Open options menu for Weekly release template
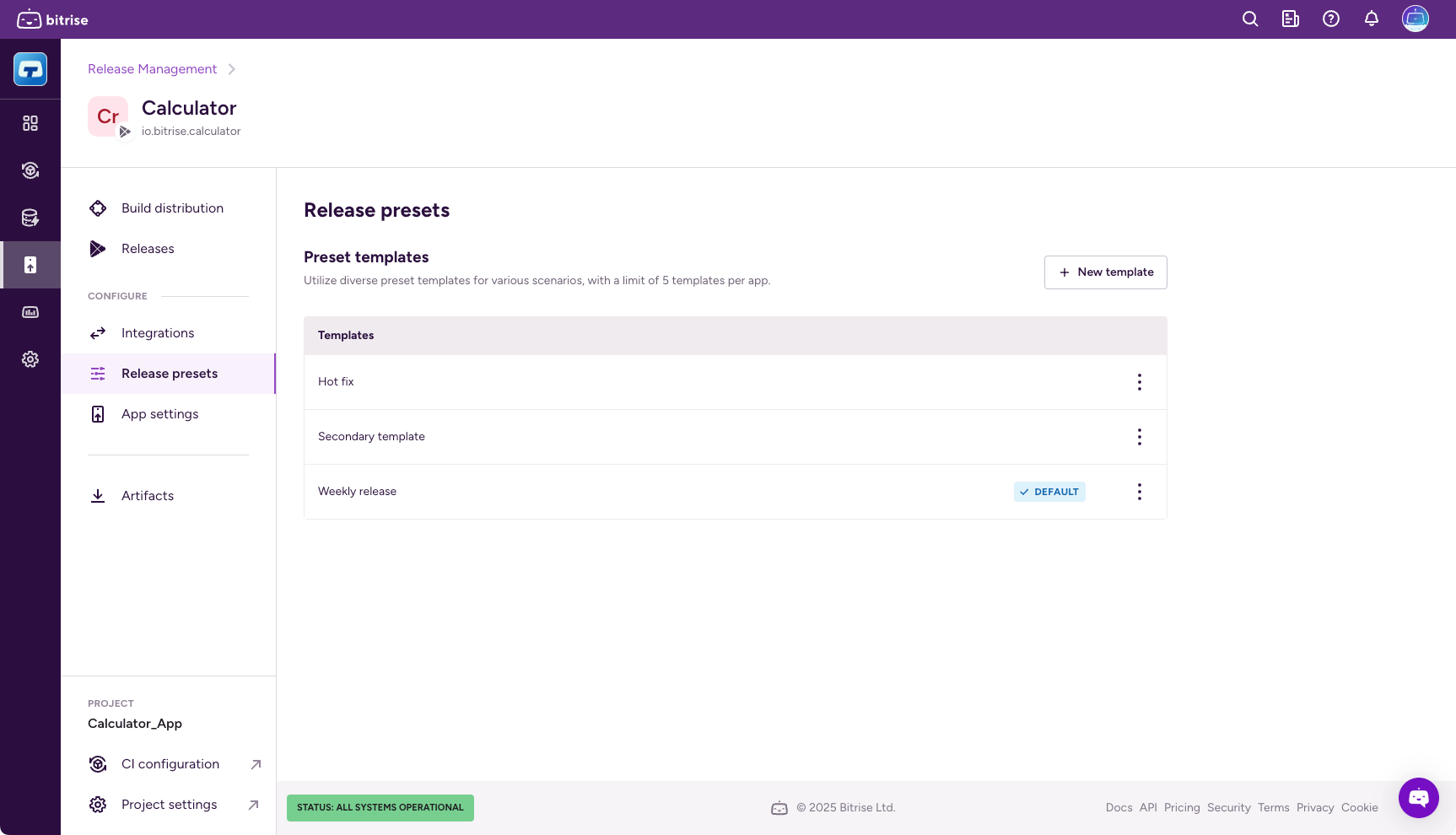Screen dimensions: 1456x835 1140,492
